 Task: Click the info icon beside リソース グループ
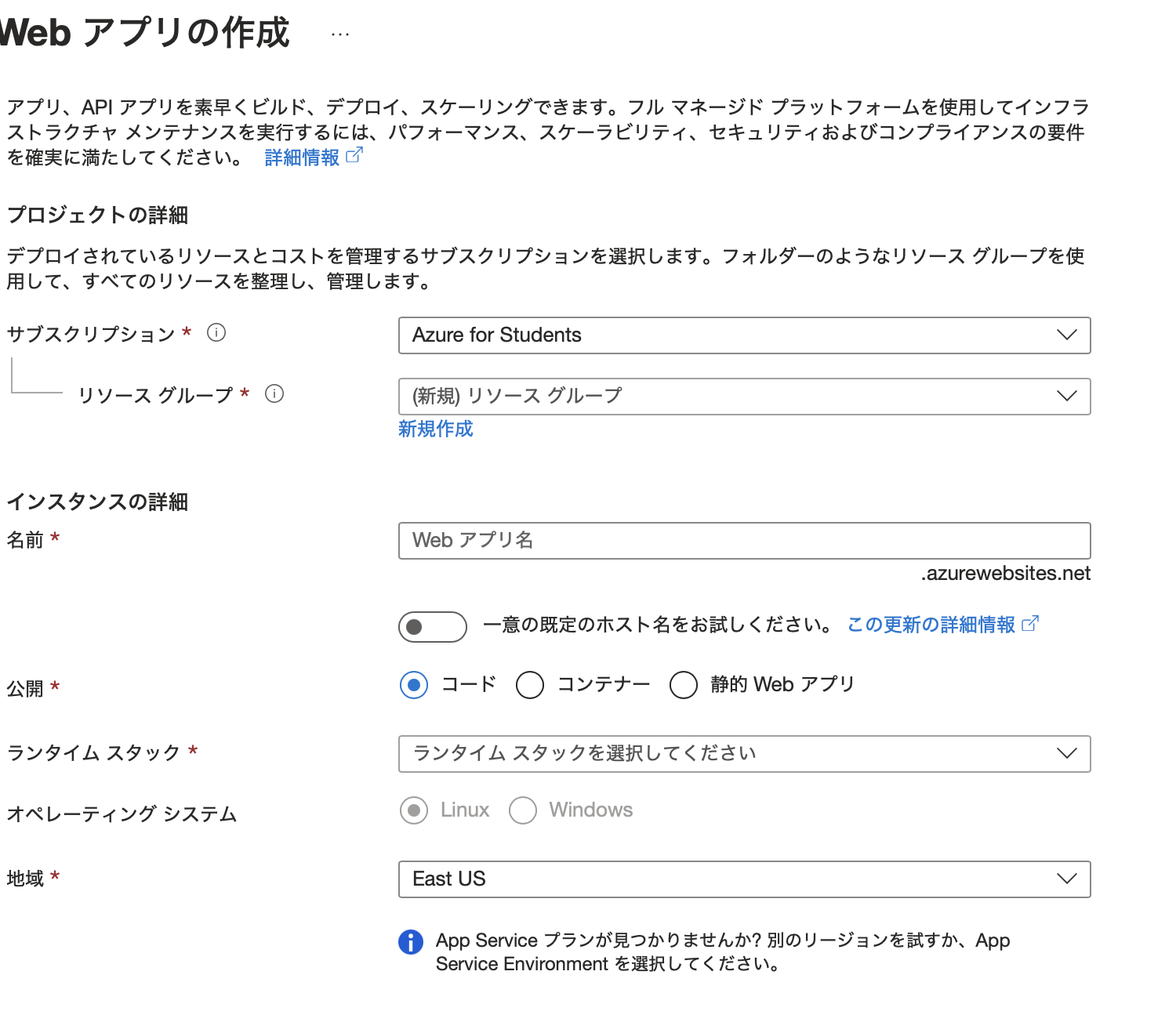pos(274,395)
